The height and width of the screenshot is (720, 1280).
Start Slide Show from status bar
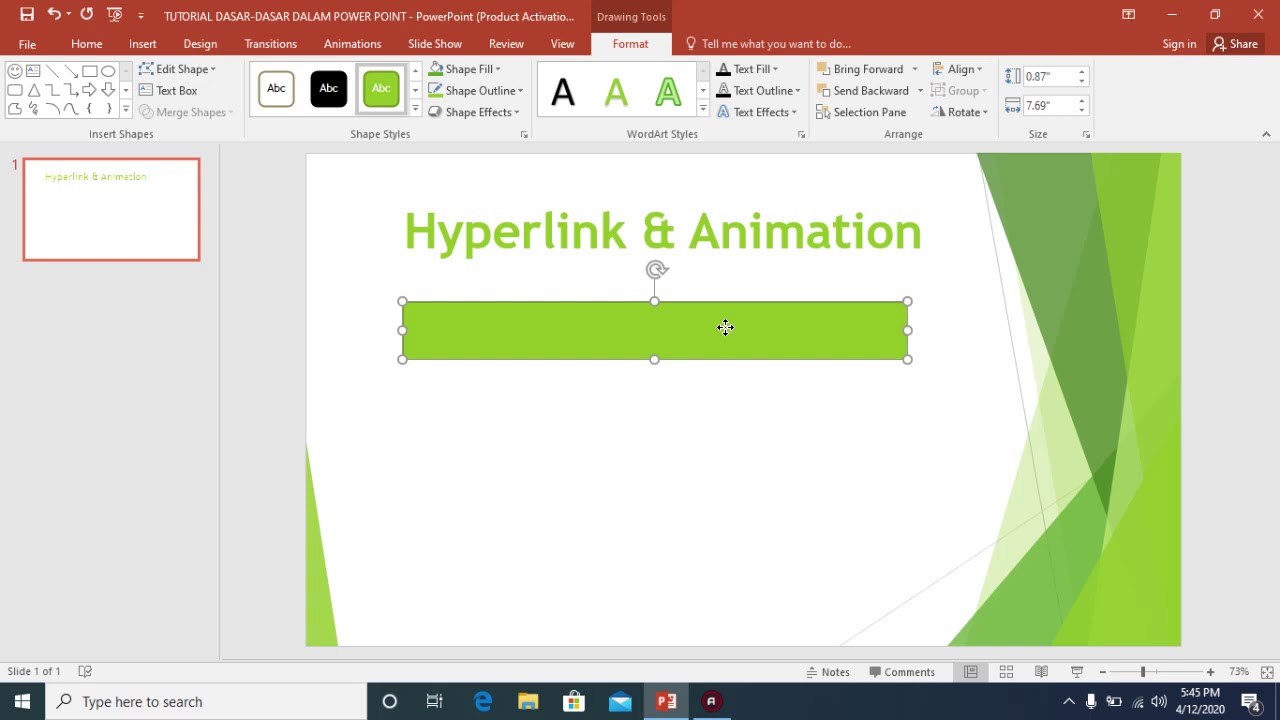tap(1077, 672)
